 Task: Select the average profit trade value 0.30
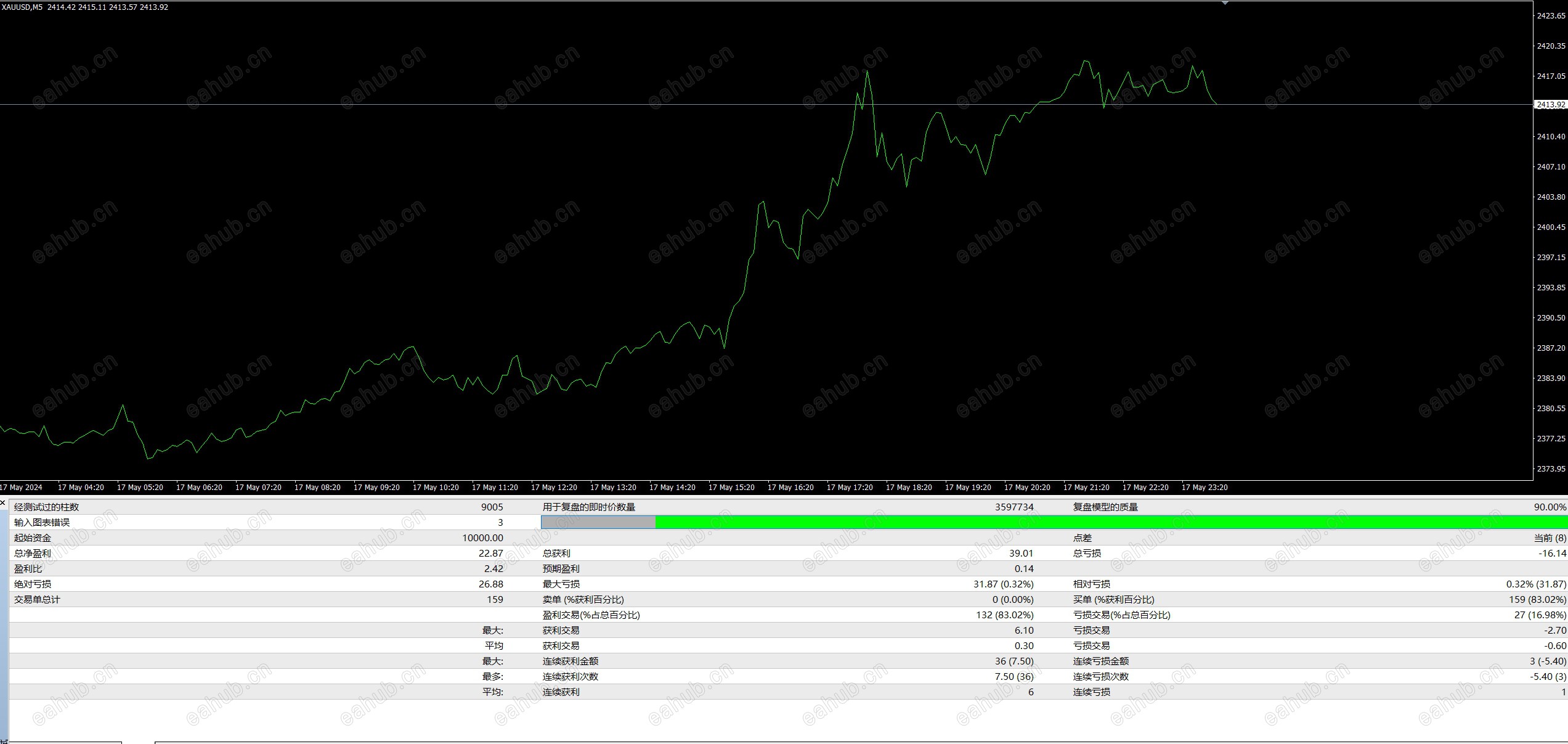[1025, 646]
